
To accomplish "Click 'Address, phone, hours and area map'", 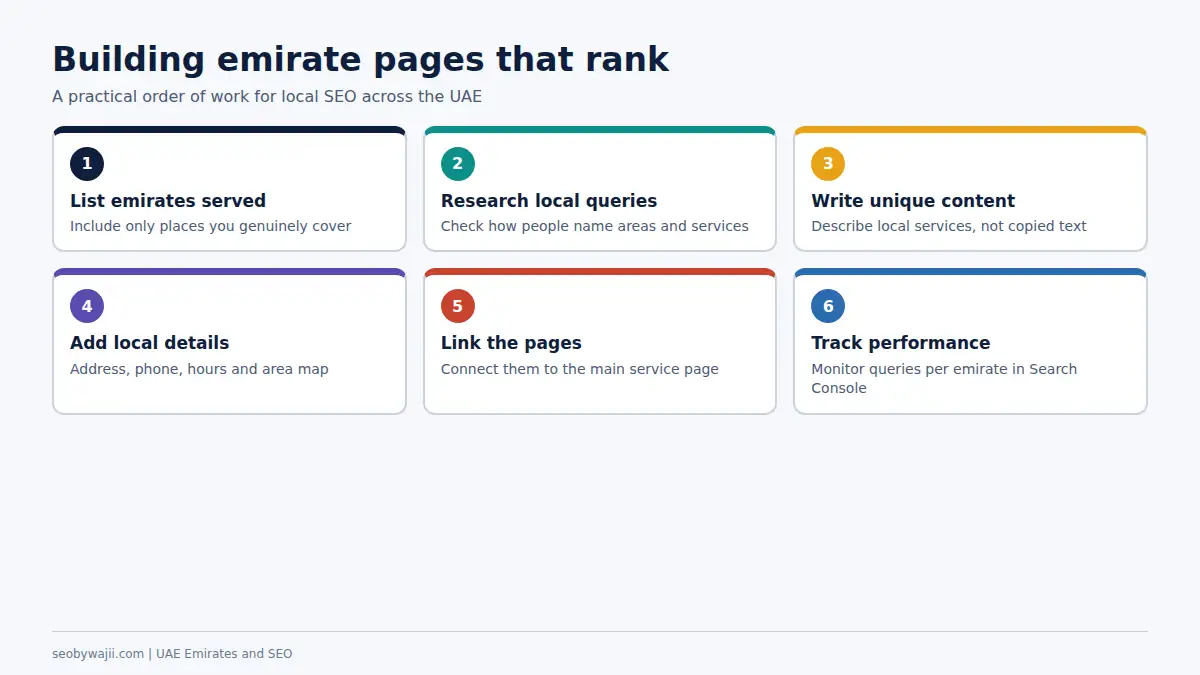I will 199,369.
